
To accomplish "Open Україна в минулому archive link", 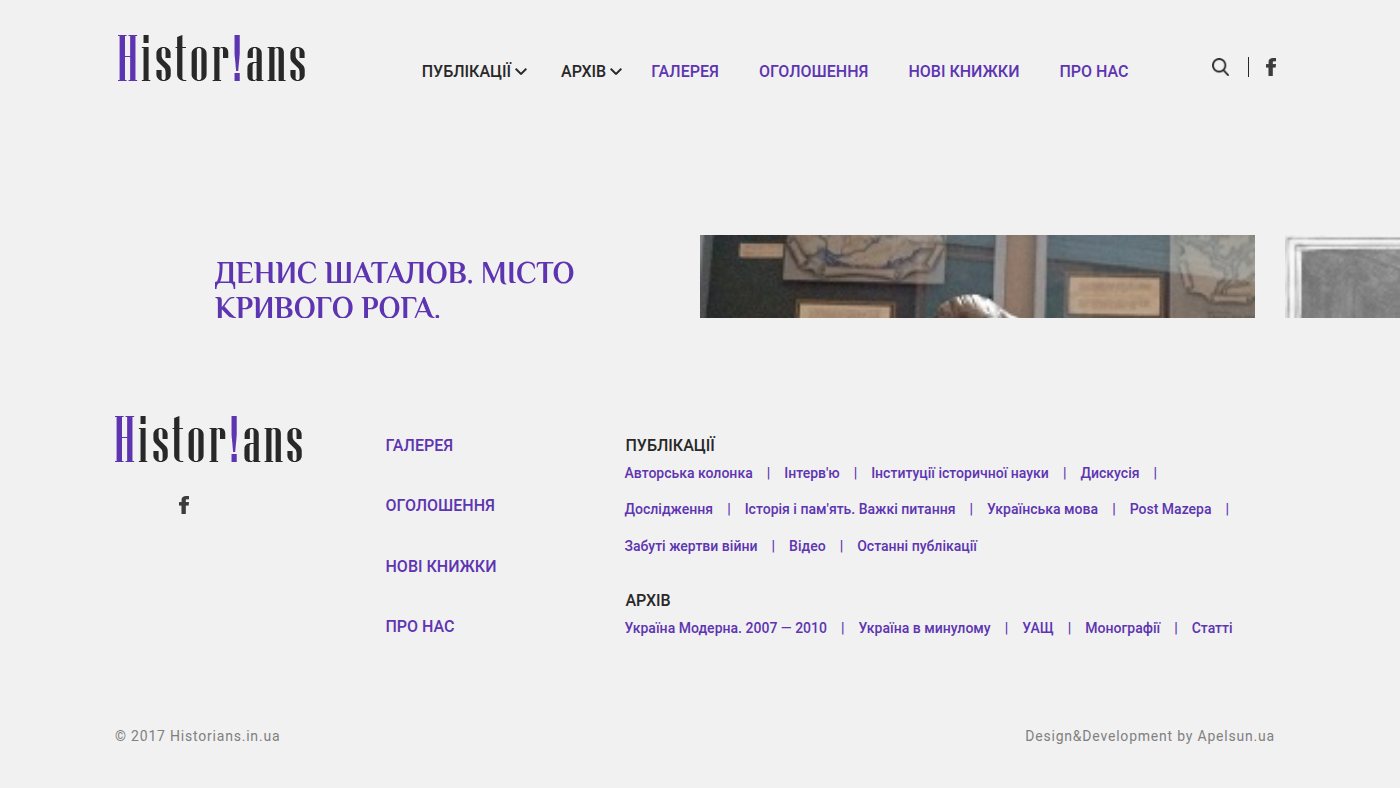I will click(925, 628).
